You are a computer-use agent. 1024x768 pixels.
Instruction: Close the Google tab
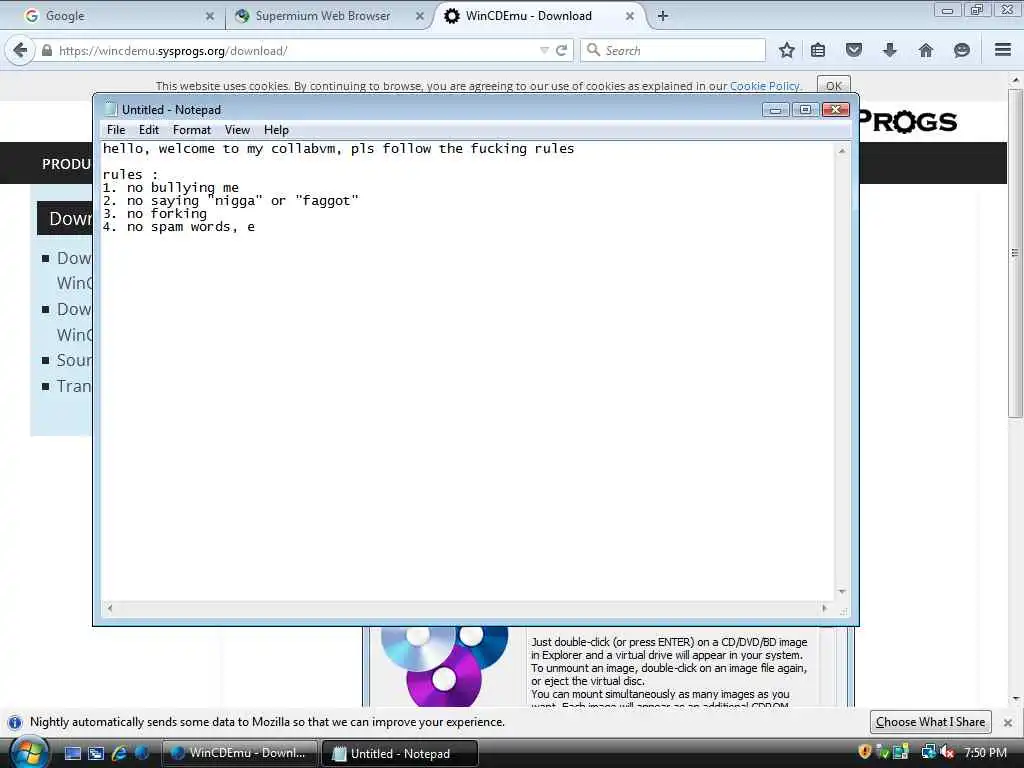tap(210, 16)
